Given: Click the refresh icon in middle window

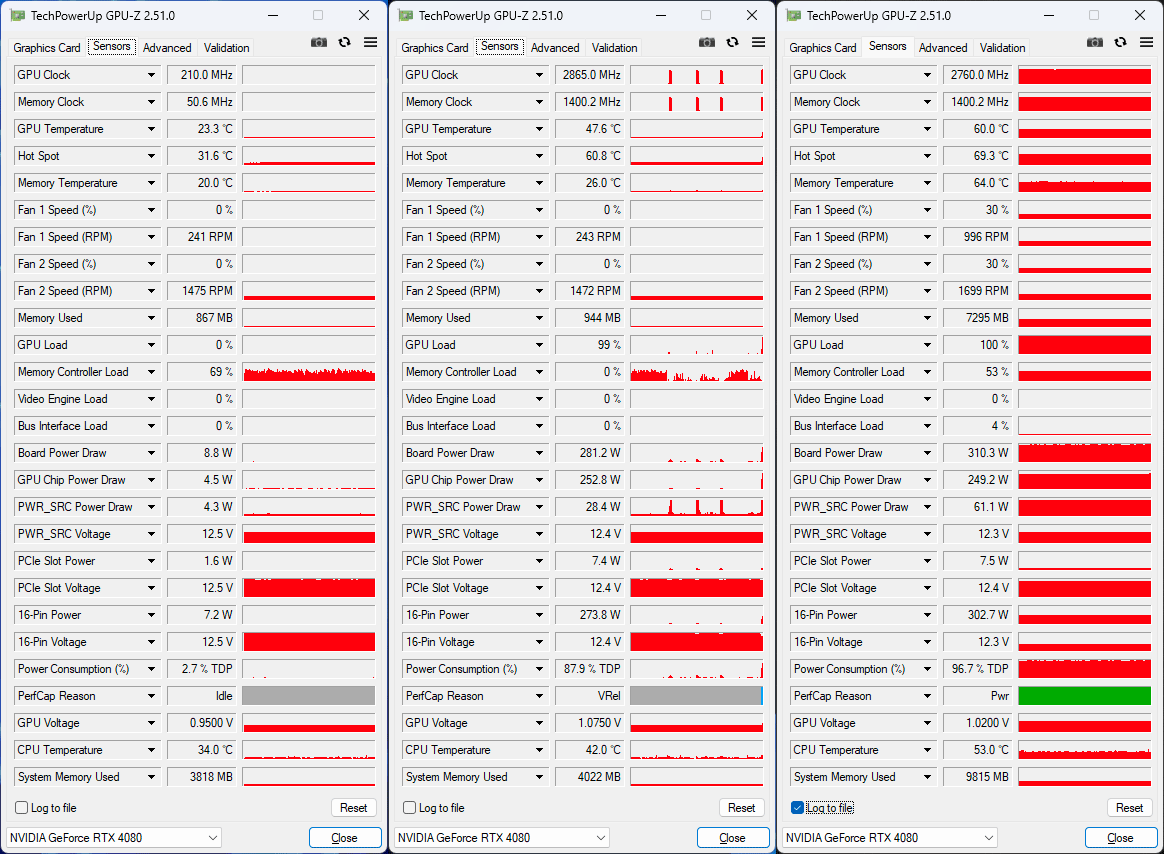Looking at the screenshot, I should pyautogui.click(x=733, y=42).
